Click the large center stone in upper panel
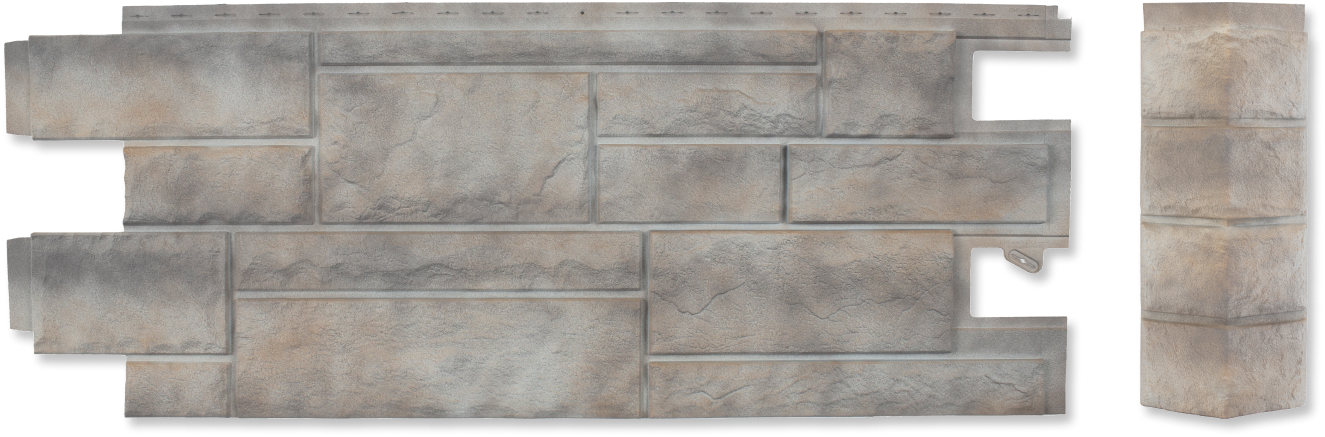1325x437 pixels. click(x=455, y=148)
